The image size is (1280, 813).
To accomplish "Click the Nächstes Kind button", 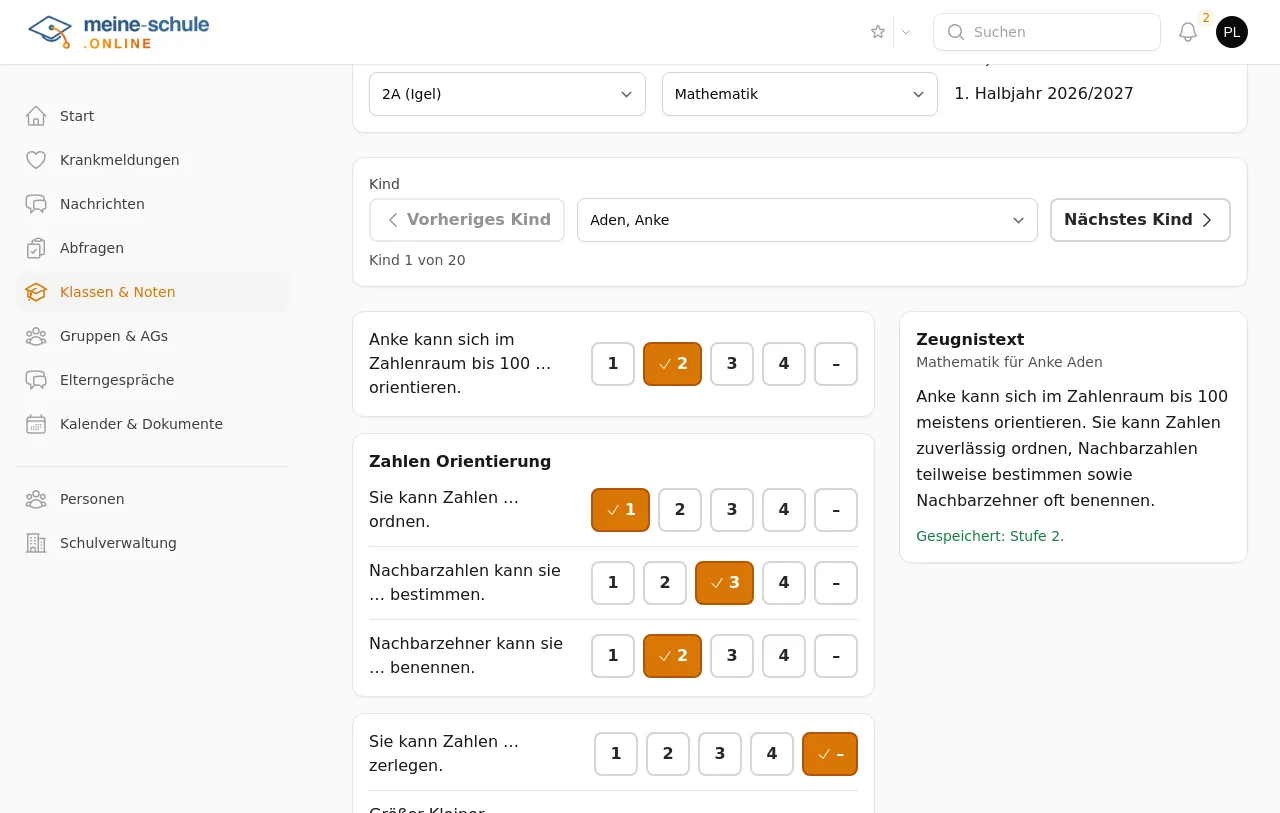I will coord(1140,220).
